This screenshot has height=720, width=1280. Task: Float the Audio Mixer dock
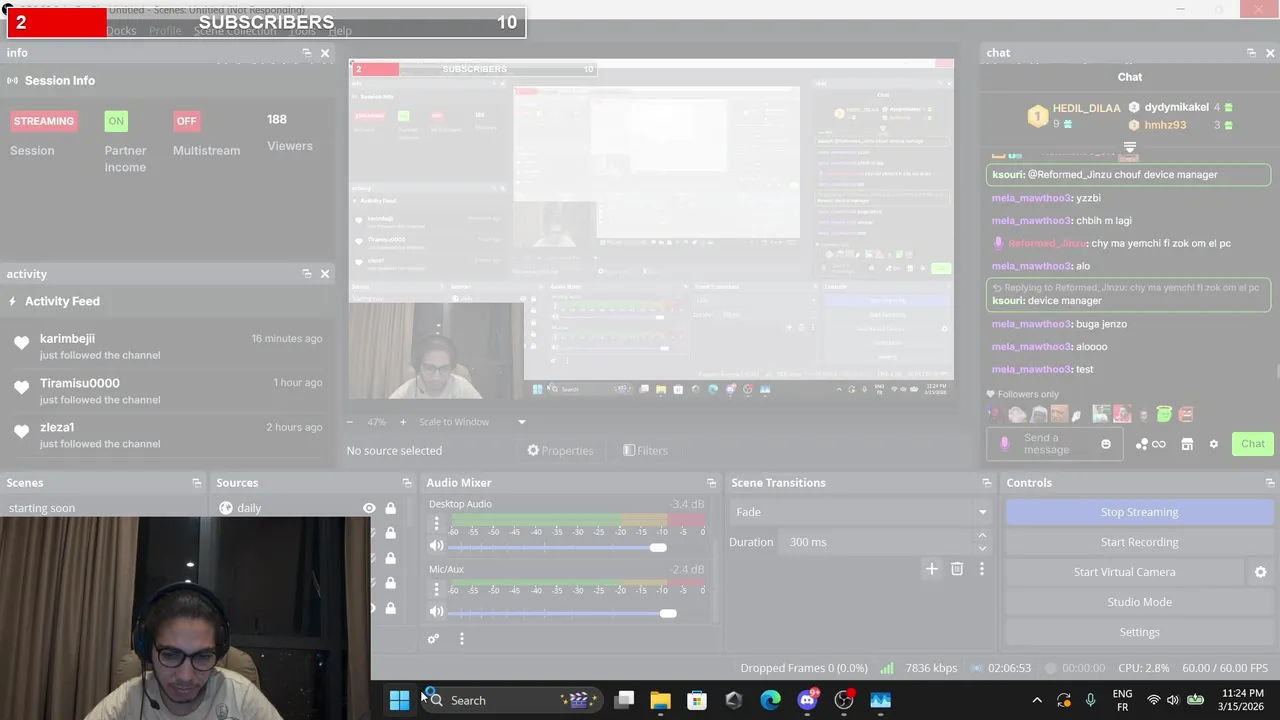tap(711, 483)
